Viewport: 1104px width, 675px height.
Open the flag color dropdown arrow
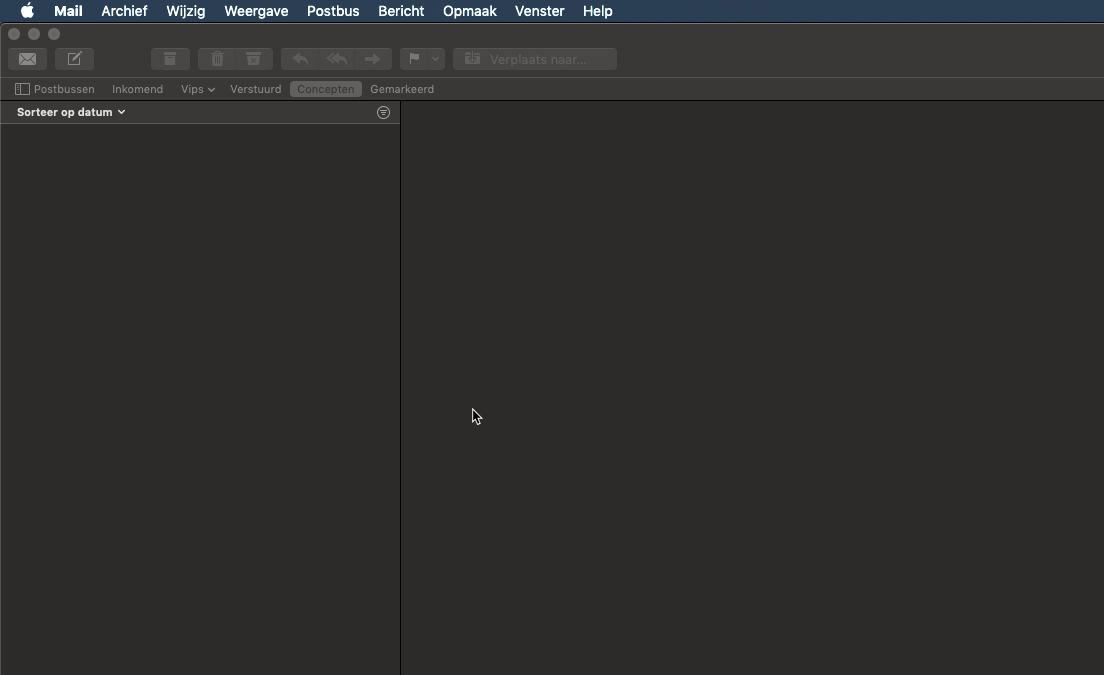pos(436,59)
